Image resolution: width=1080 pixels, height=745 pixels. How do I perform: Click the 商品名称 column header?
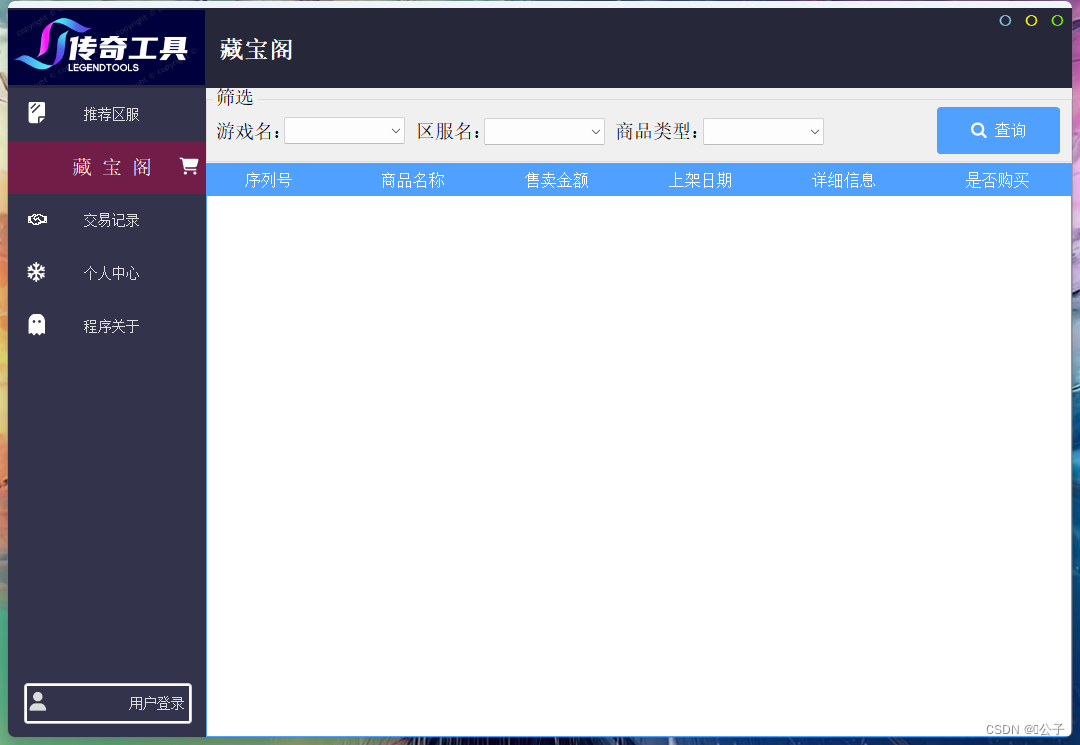pos(412,180)
